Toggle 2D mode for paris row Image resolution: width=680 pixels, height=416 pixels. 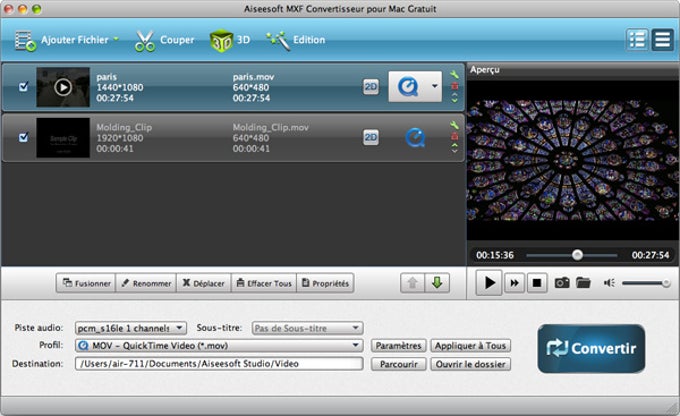[371, 87]
